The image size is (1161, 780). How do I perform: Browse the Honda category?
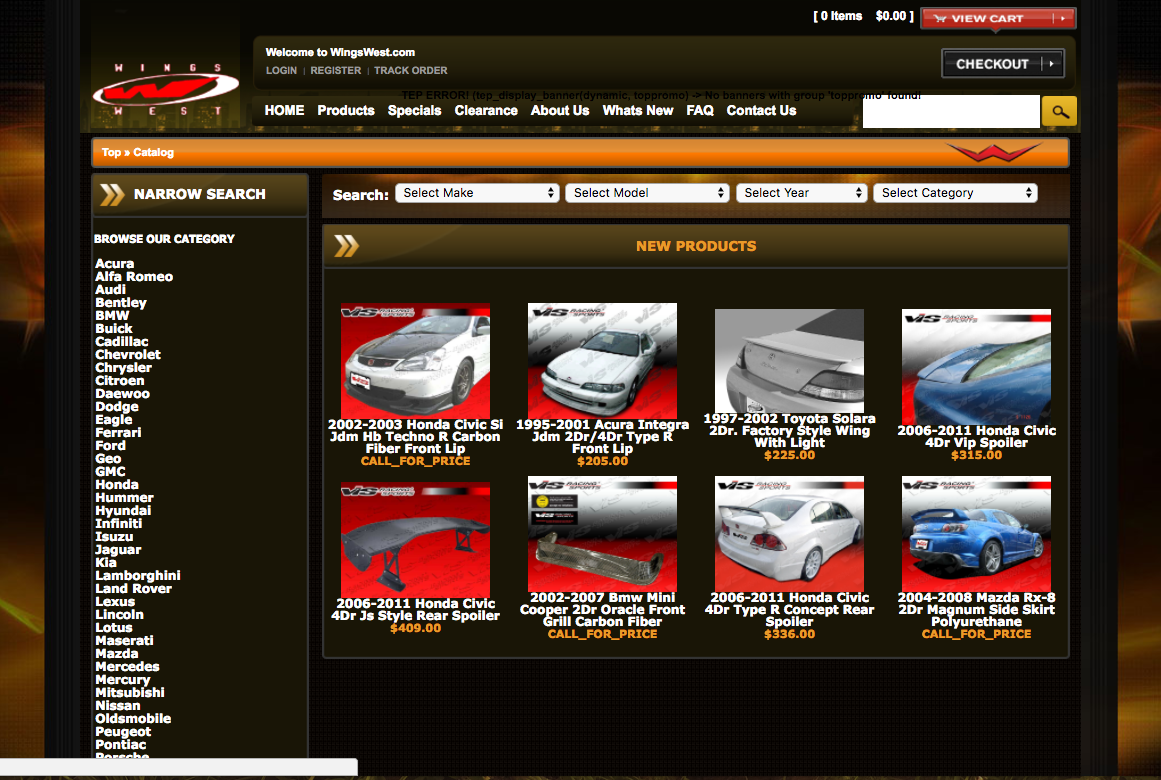[x=117, y=484]
